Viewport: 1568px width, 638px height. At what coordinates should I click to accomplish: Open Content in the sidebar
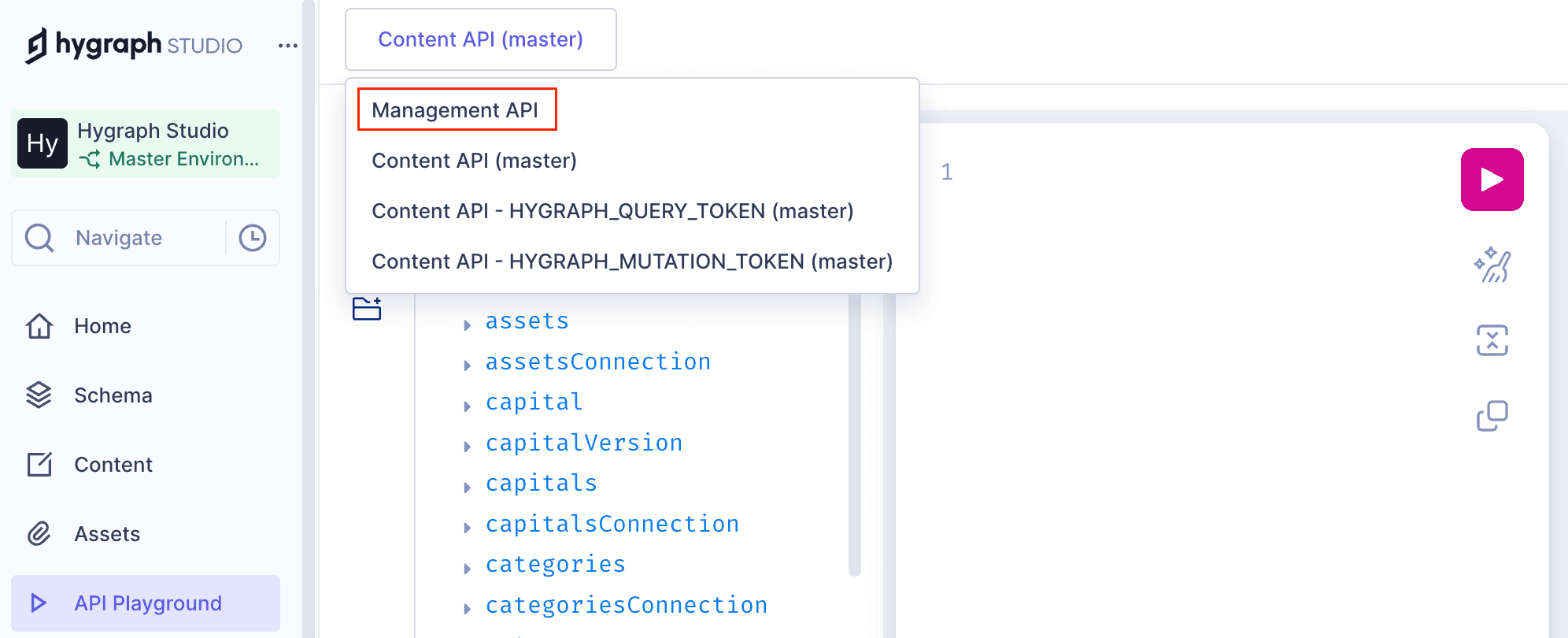146,465
